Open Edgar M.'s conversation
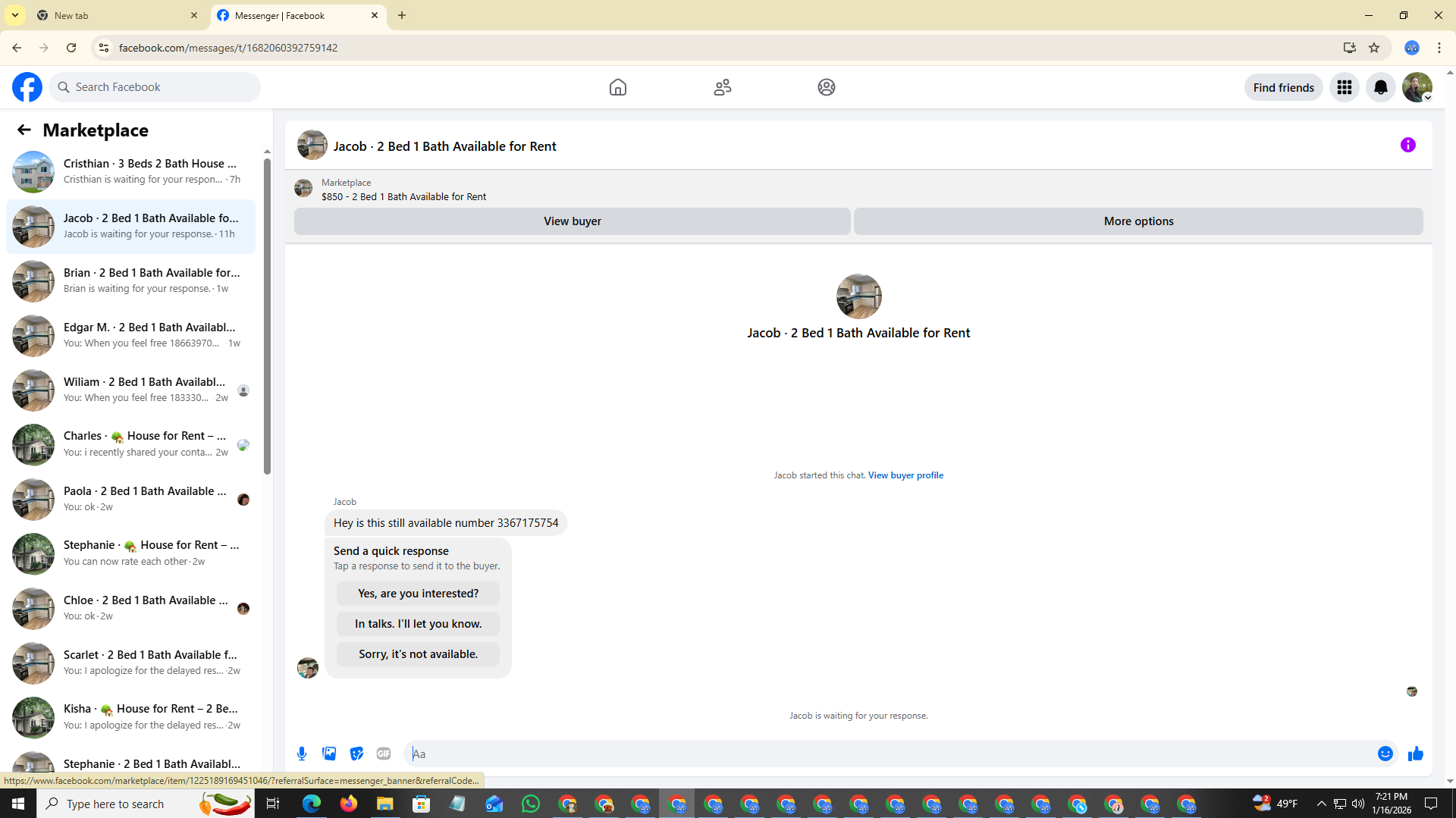The height and width of the screenshot is (818, 1456). [131, 336]
